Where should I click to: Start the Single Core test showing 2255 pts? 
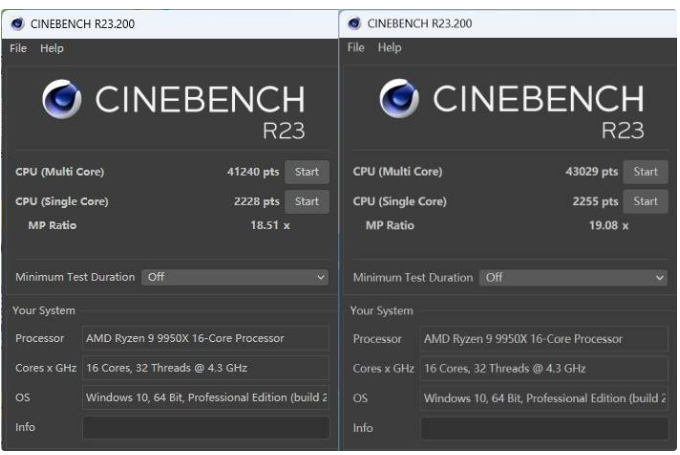(x=645, y=201)
